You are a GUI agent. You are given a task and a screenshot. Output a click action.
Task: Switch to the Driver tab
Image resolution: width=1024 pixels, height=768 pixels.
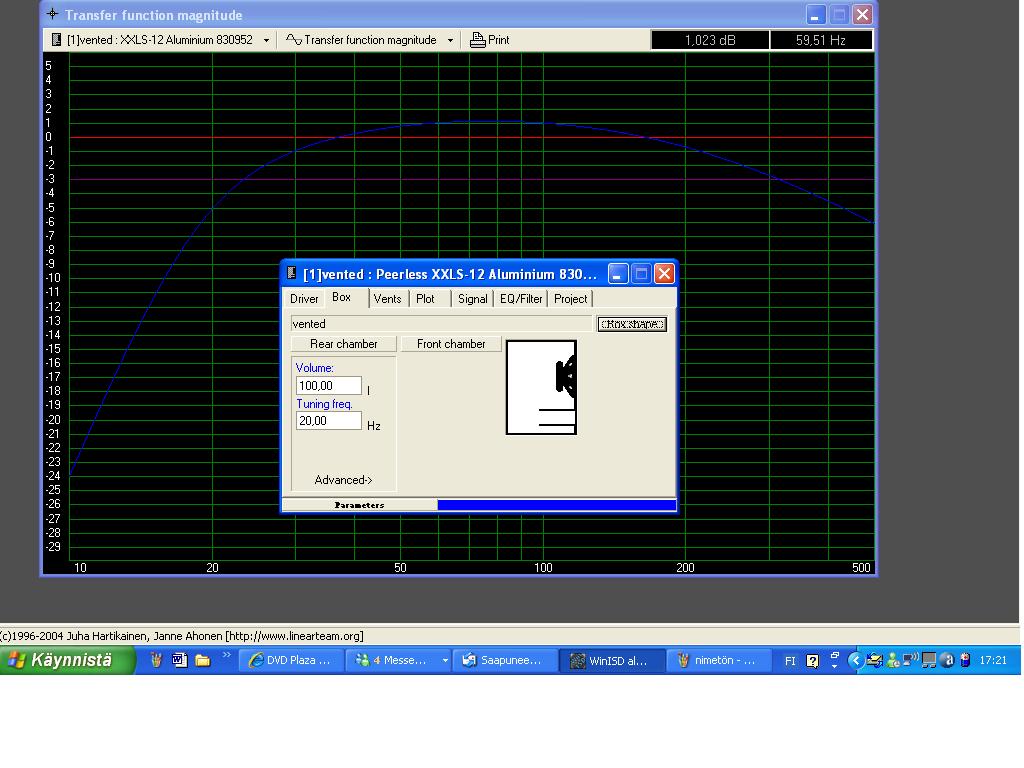[x=304, y=299]
